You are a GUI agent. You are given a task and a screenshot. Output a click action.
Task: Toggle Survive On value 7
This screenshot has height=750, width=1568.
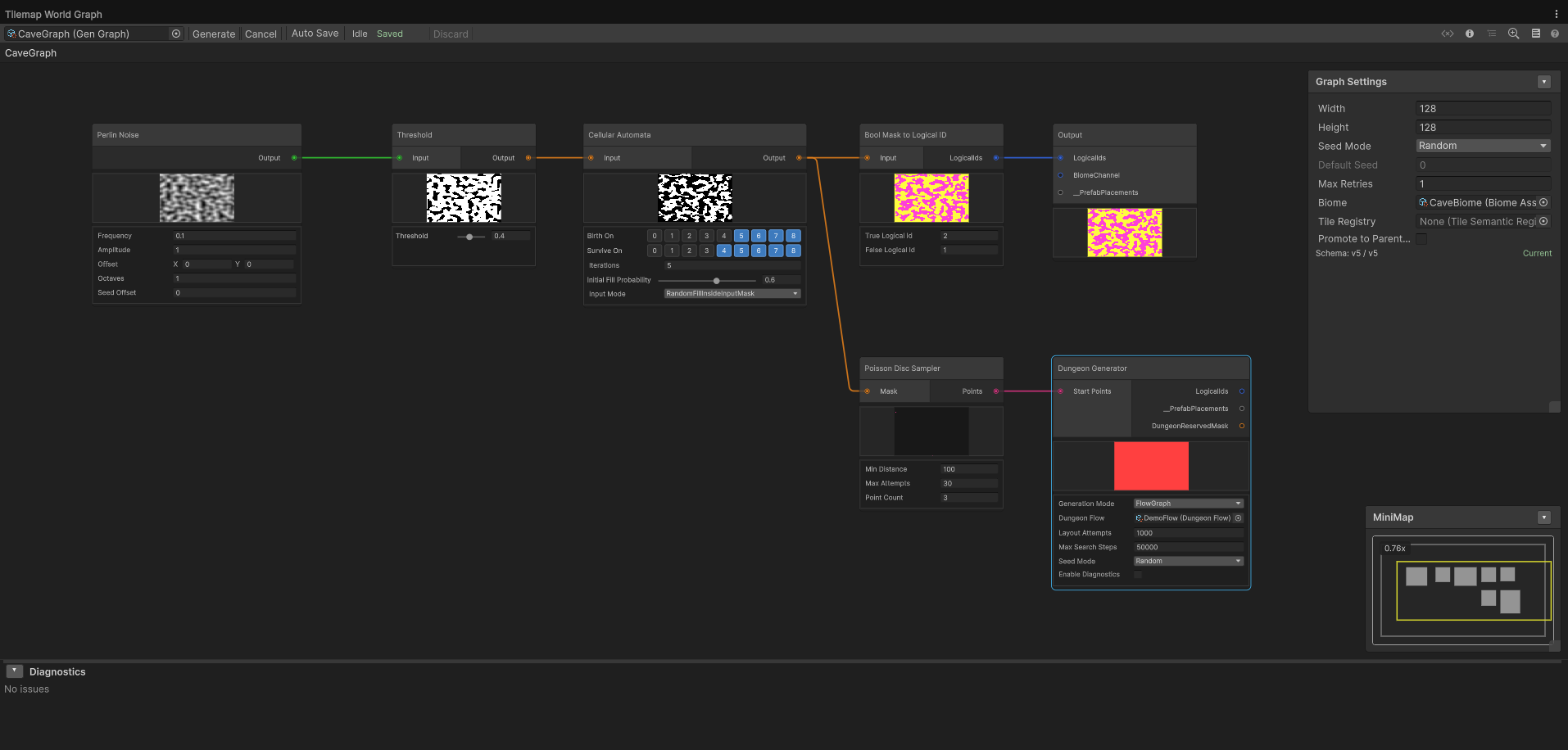[776, 251]
